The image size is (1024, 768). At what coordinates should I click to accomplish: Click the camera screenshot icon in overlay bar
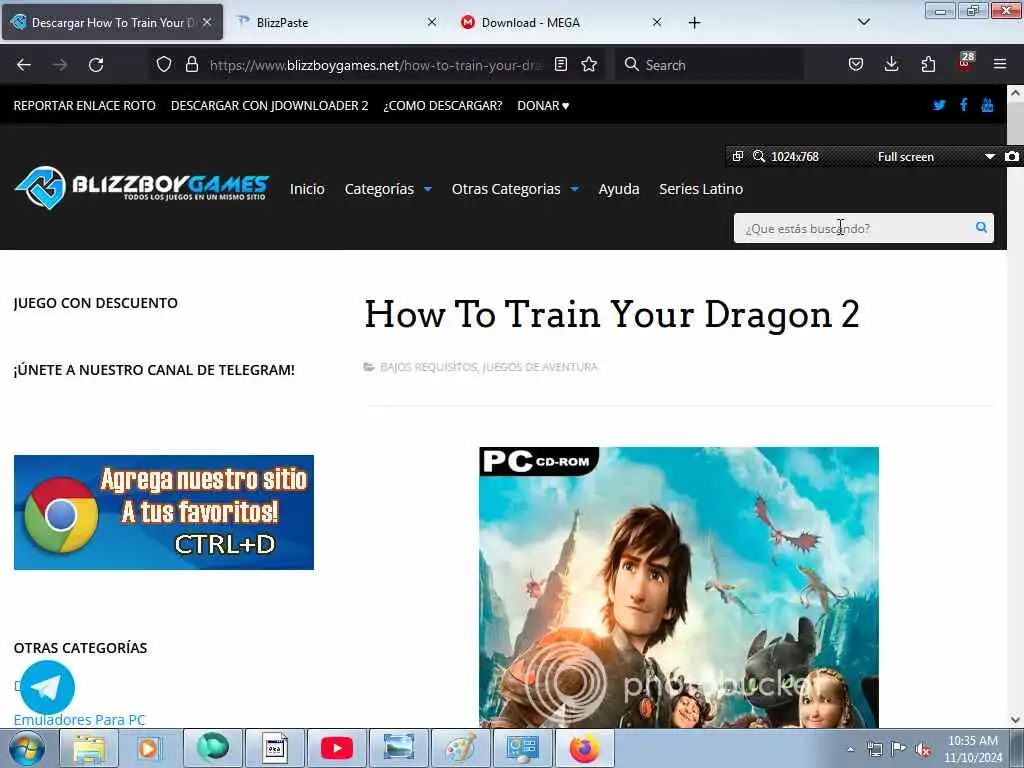tap(1012, 156)
